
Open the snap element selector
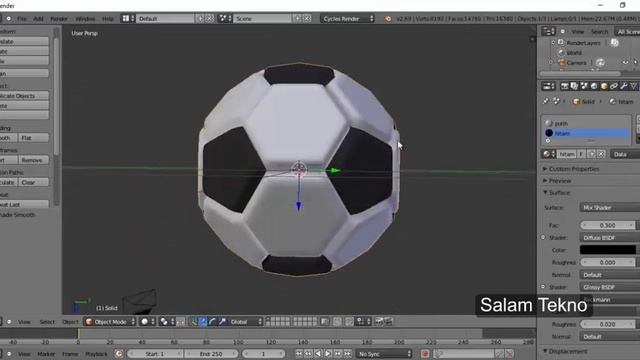[362, 322]
